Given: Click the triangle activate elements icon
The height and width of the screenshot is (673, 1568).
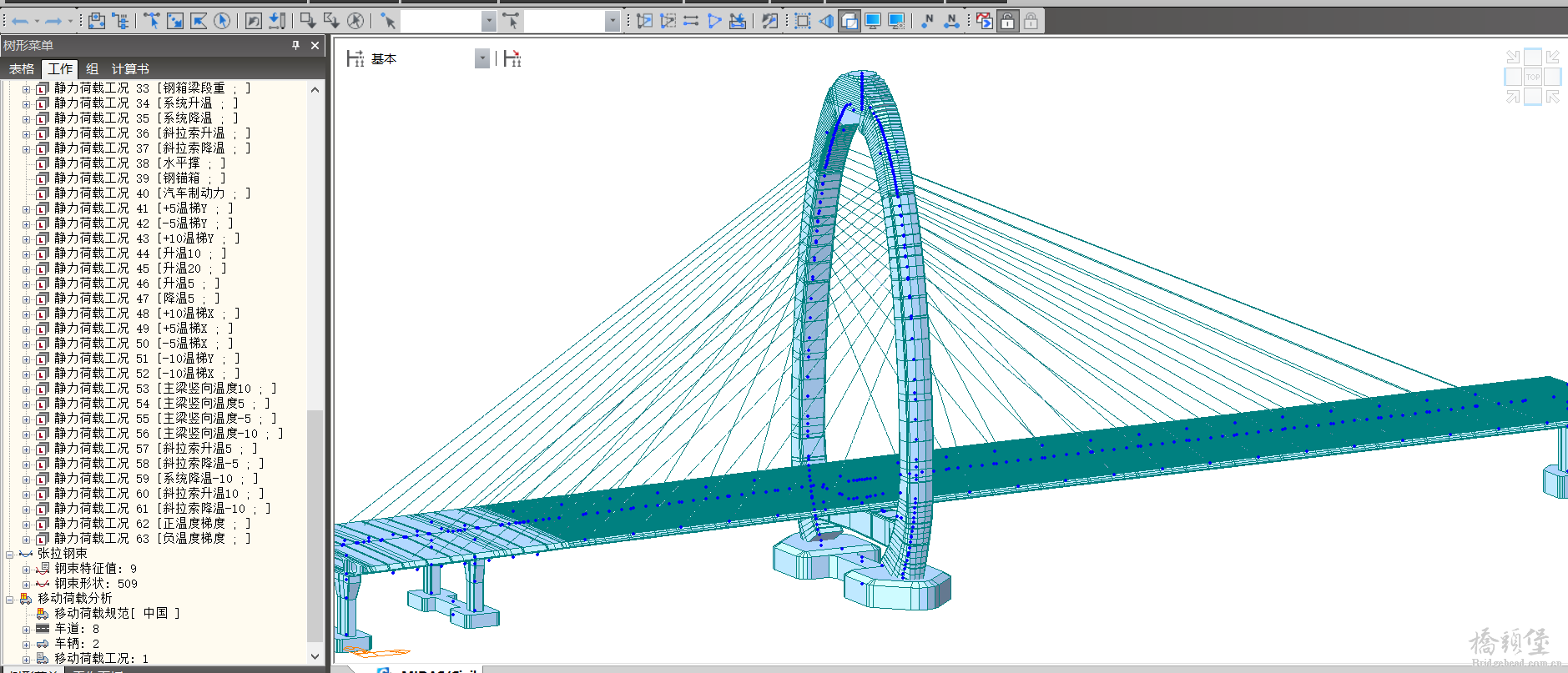Looking at the screenshot, I should (x=714, y=21).
